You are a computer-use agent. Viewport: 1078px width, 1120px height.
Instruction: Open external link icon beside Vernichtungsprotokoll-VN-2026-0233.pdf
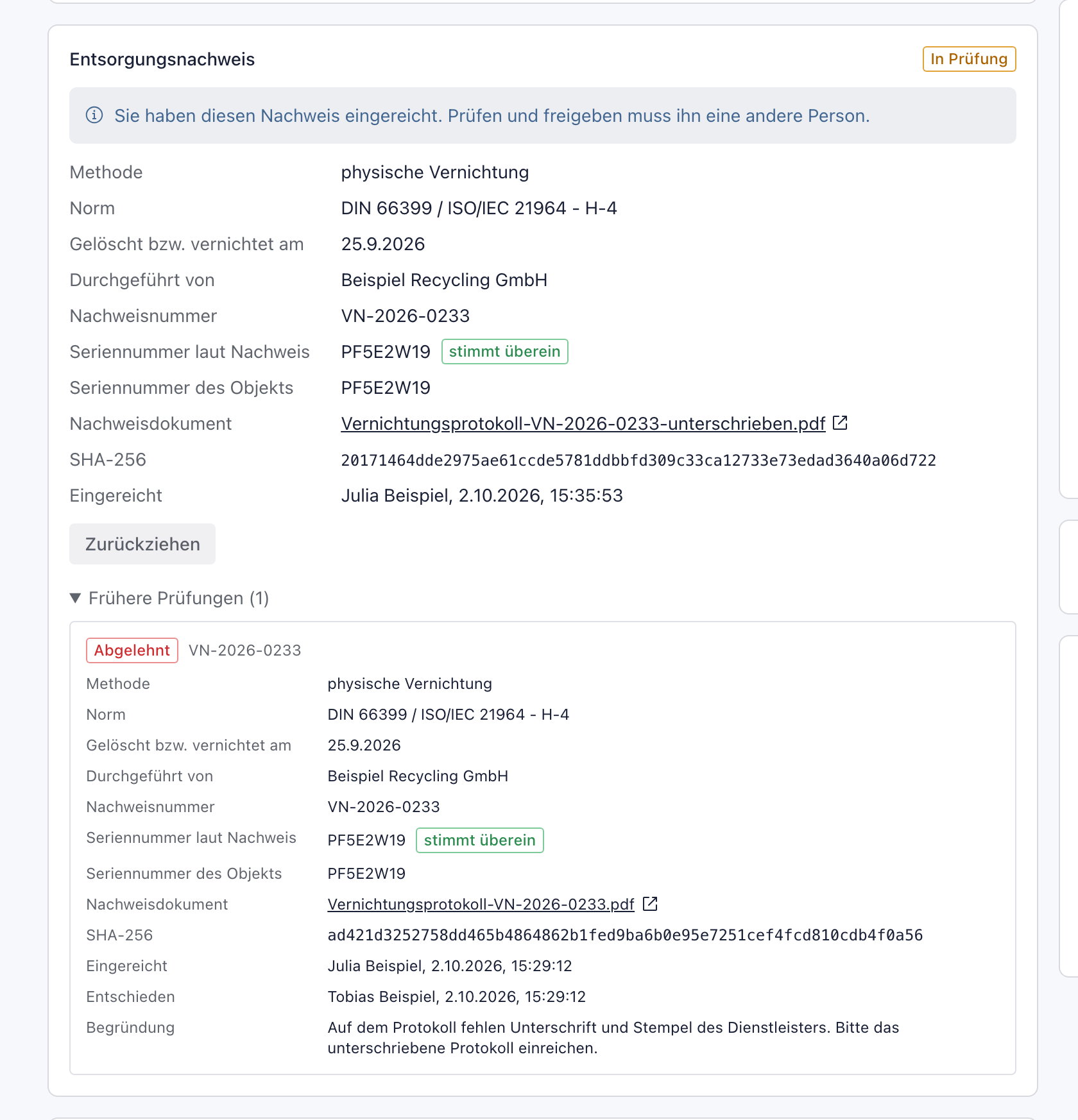pos(650,904)
